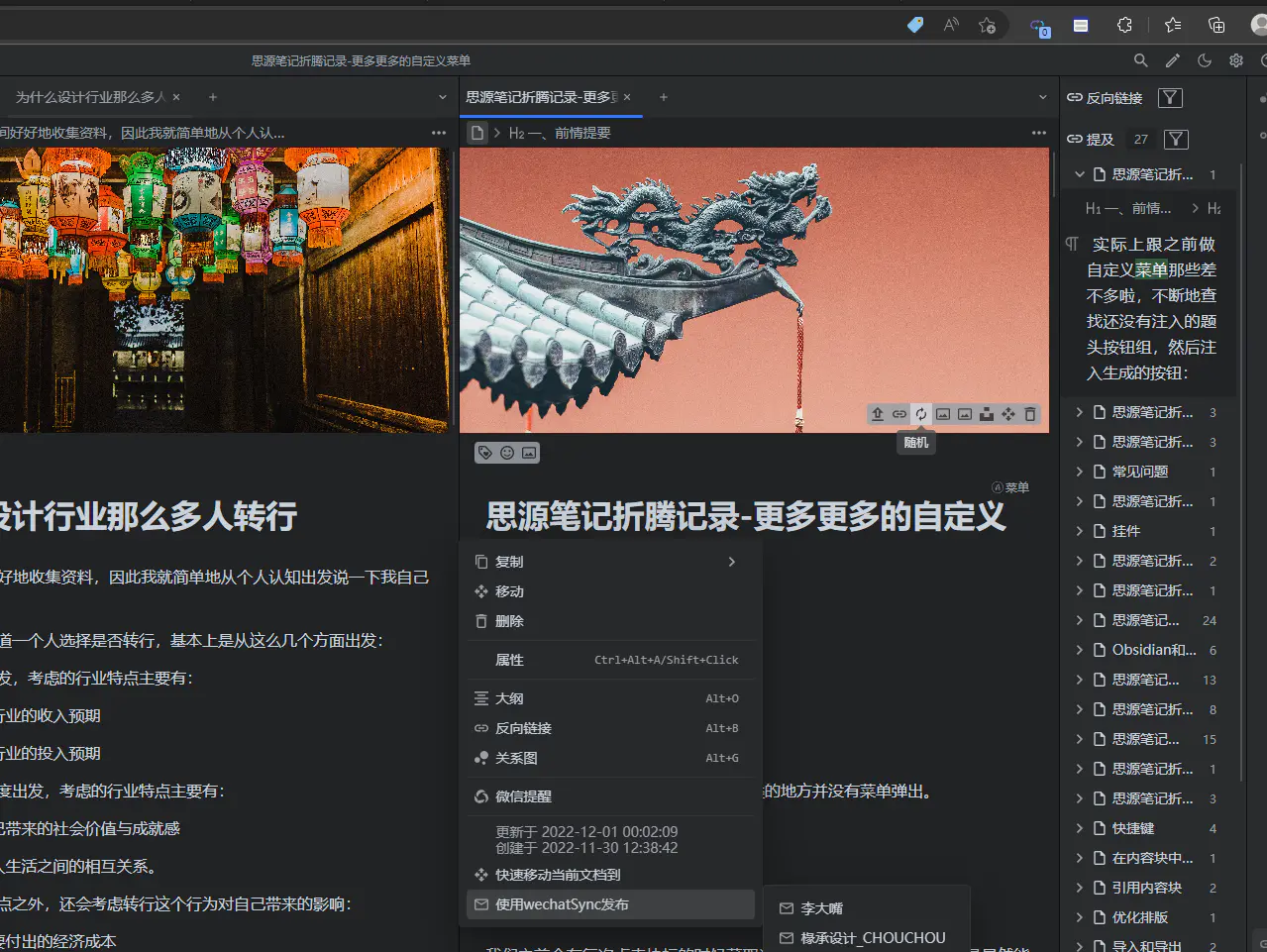Open search with the magnifier icon
The height and width of the screenshot is (952, 1267).
pyautogui.click(x=1140, y=60)
